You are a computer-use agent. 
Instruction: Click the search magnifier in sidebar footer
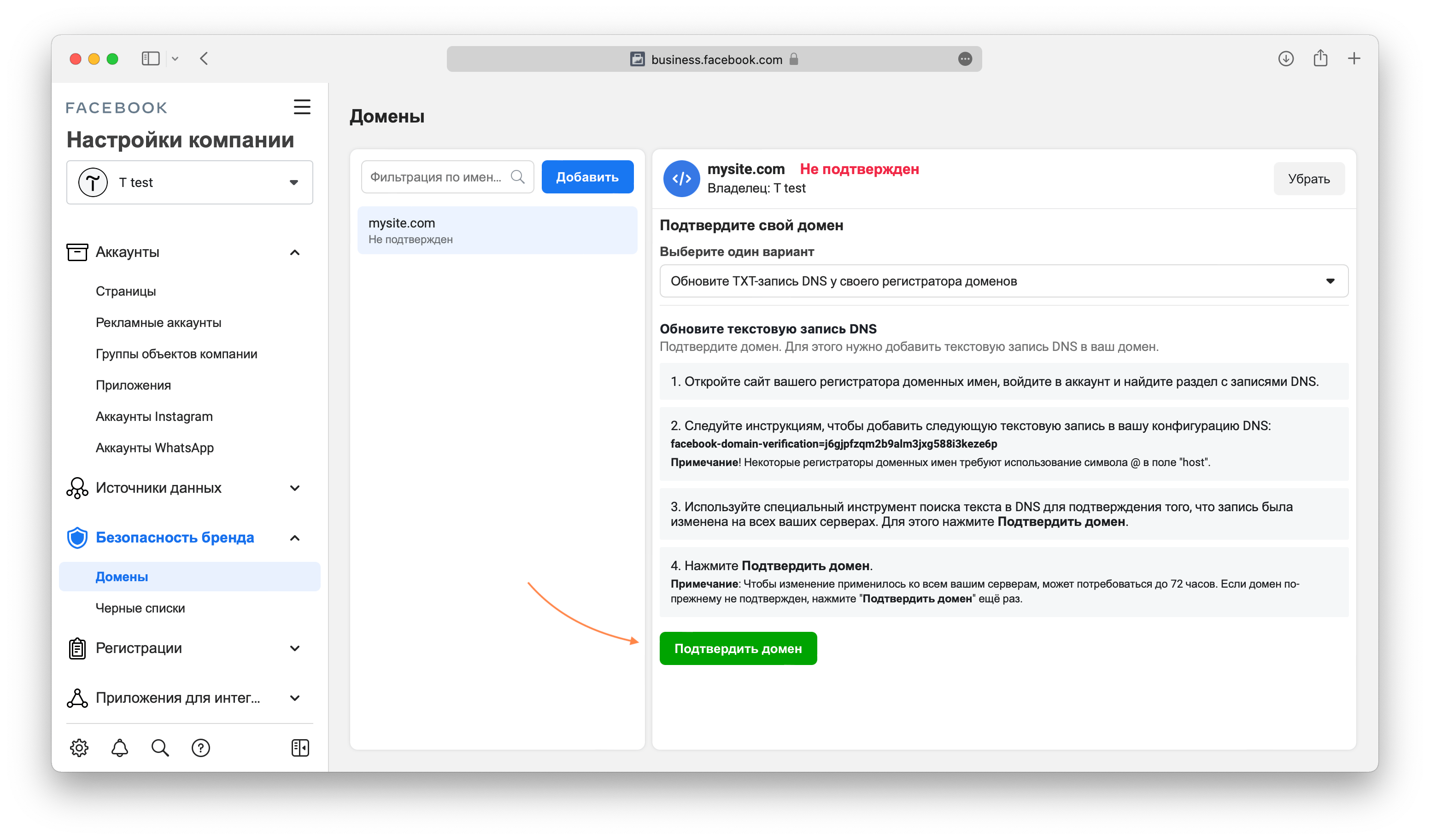tap(160, 747)
